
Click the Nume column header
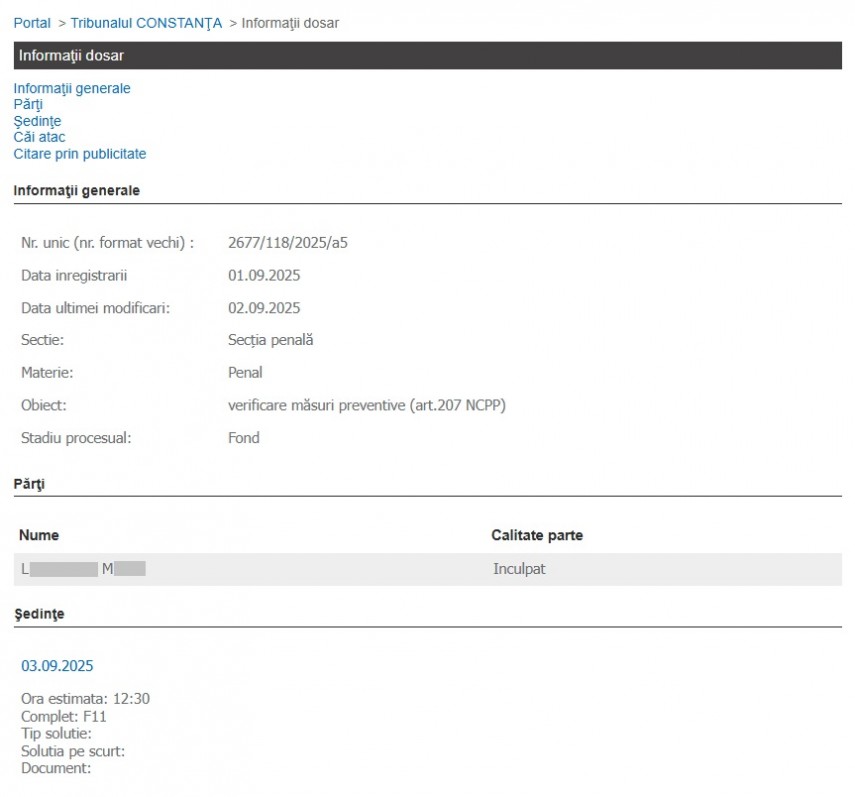tap(39, 535)
